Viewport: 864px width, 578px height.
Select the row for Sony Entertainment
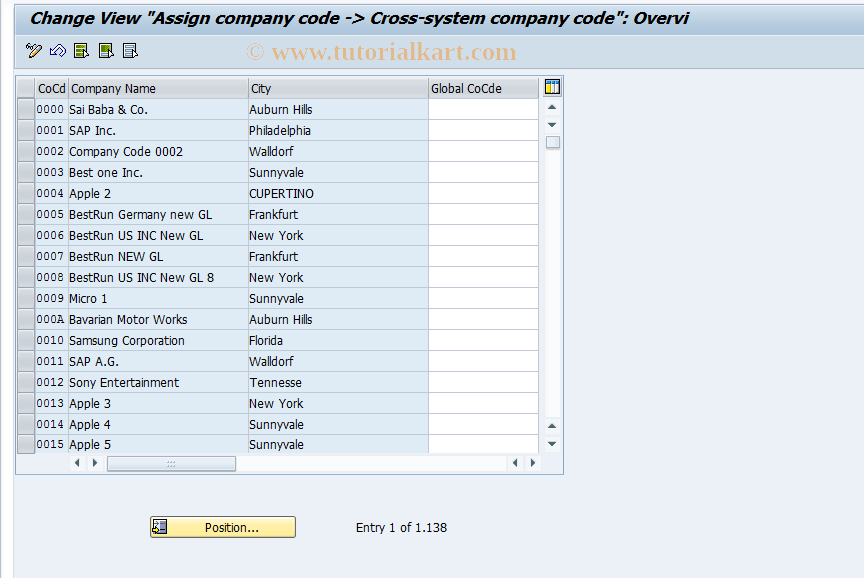25,382
